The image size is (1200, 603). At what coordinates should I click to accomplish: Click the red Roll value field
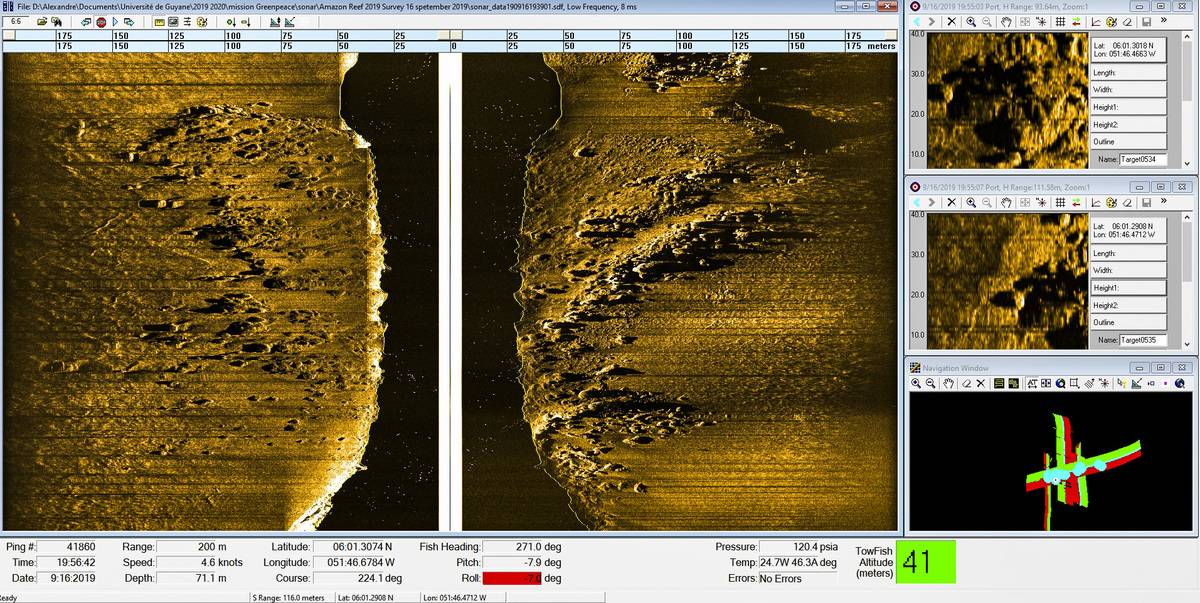512,578
